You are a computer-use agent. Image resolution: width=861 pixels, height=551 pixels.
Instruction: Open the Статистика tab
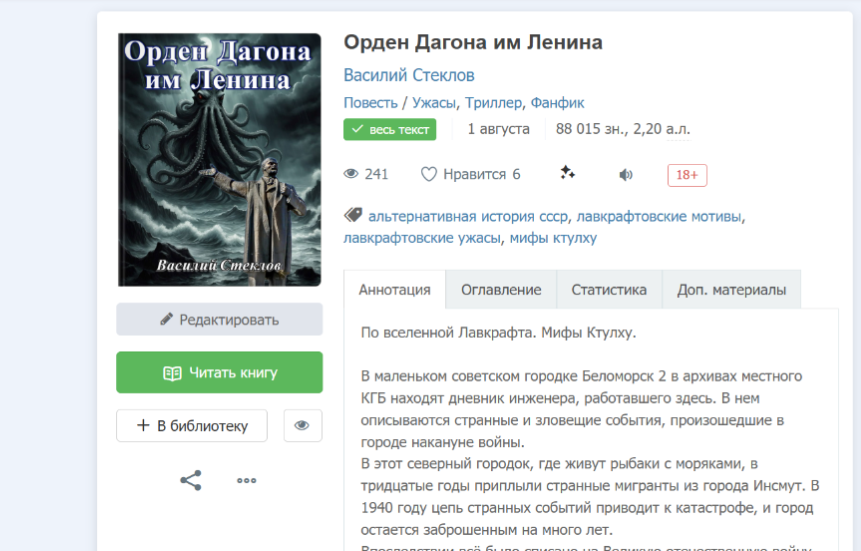coord(609,290)
